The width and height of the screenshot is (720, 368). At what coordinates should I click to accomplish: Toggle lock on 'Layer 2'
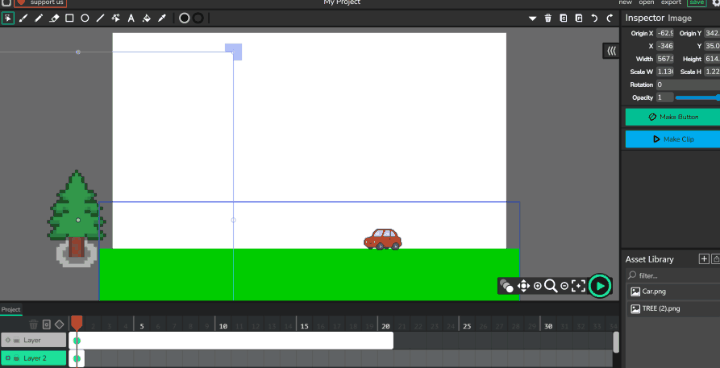[16, 358]
